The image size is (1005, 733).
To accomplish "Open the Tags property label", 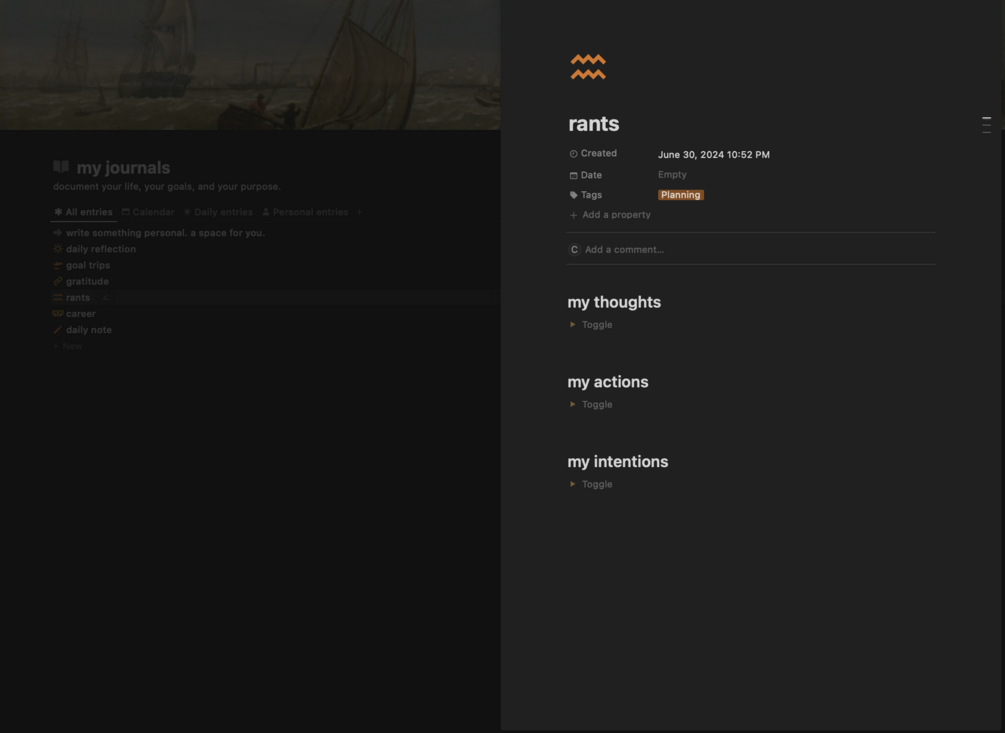I will (x=591, y=195).
